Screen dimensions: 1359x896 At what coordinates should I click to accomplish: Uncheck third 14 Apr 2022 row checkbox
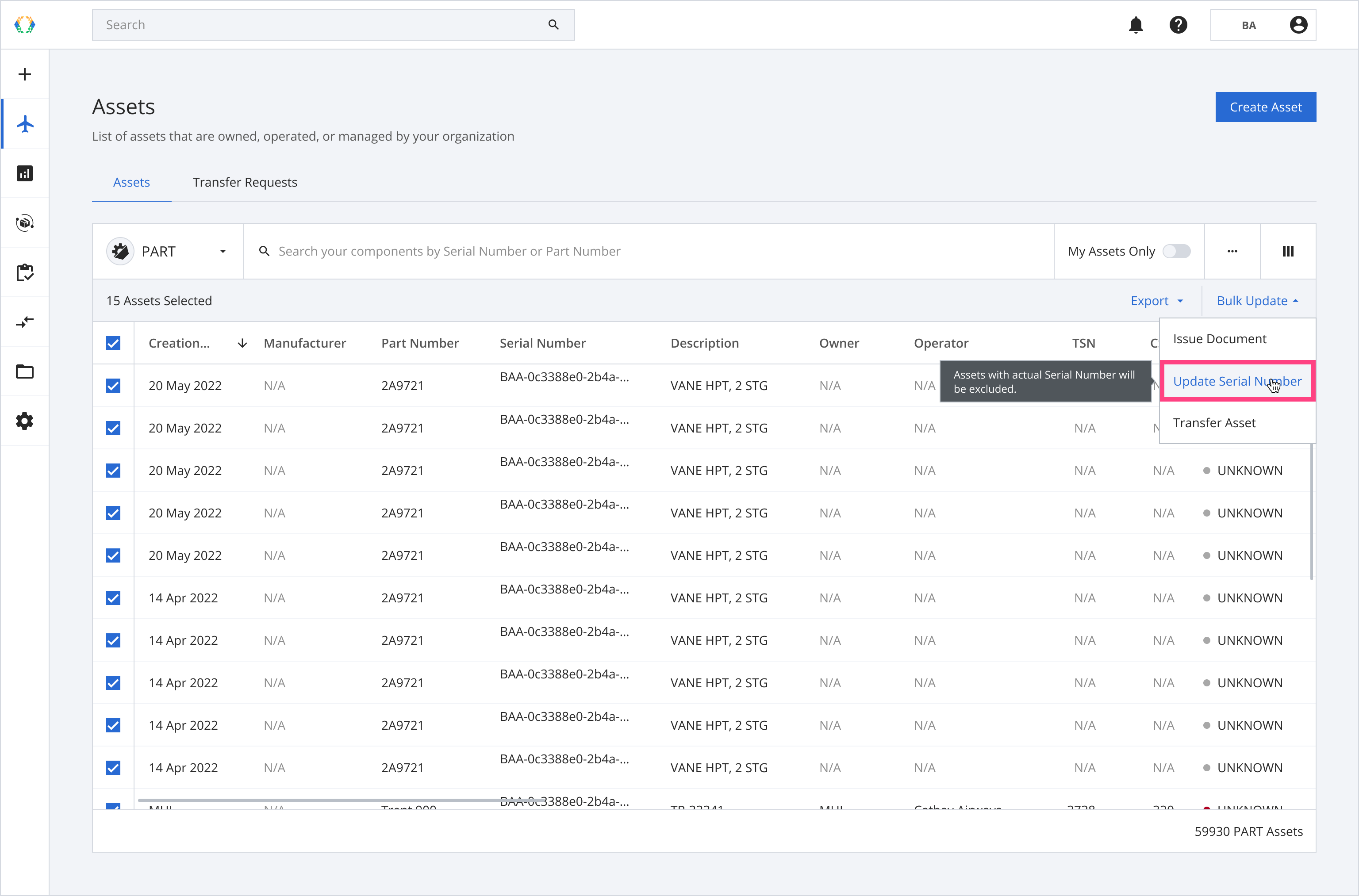click(x=113, y=683)
